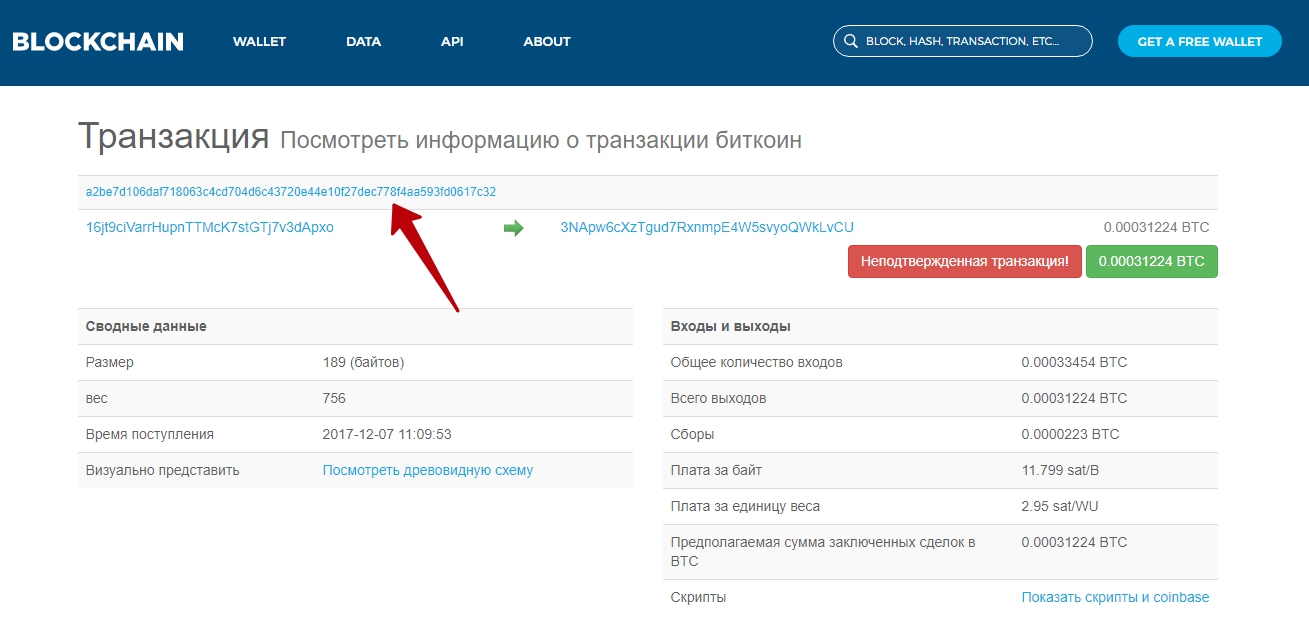
Task: Open the ABOUT menu item
Action: (x=546, y=41)
